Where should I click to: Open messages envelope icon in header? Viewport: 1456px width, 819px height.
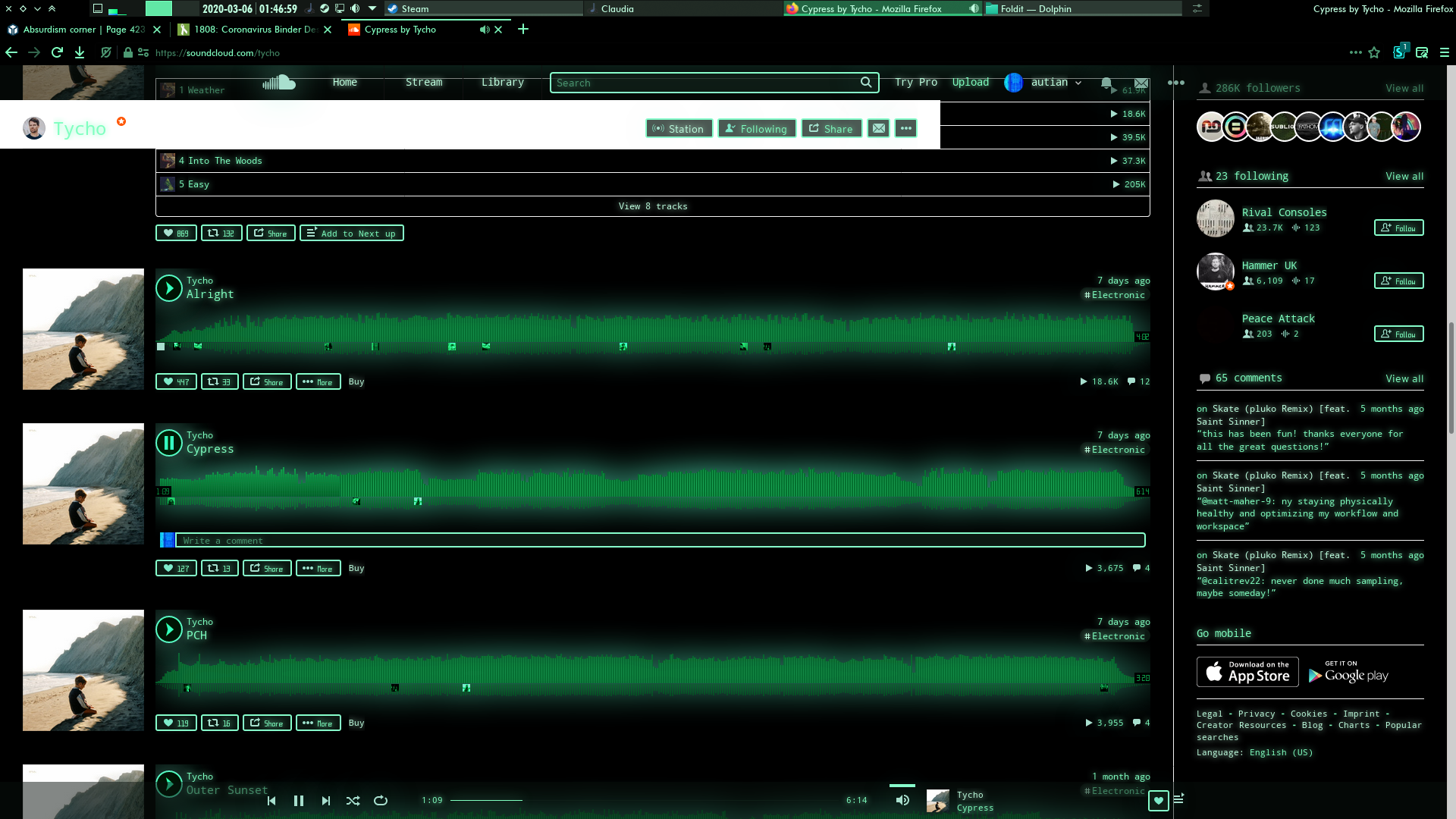(x=1141, y=83)
